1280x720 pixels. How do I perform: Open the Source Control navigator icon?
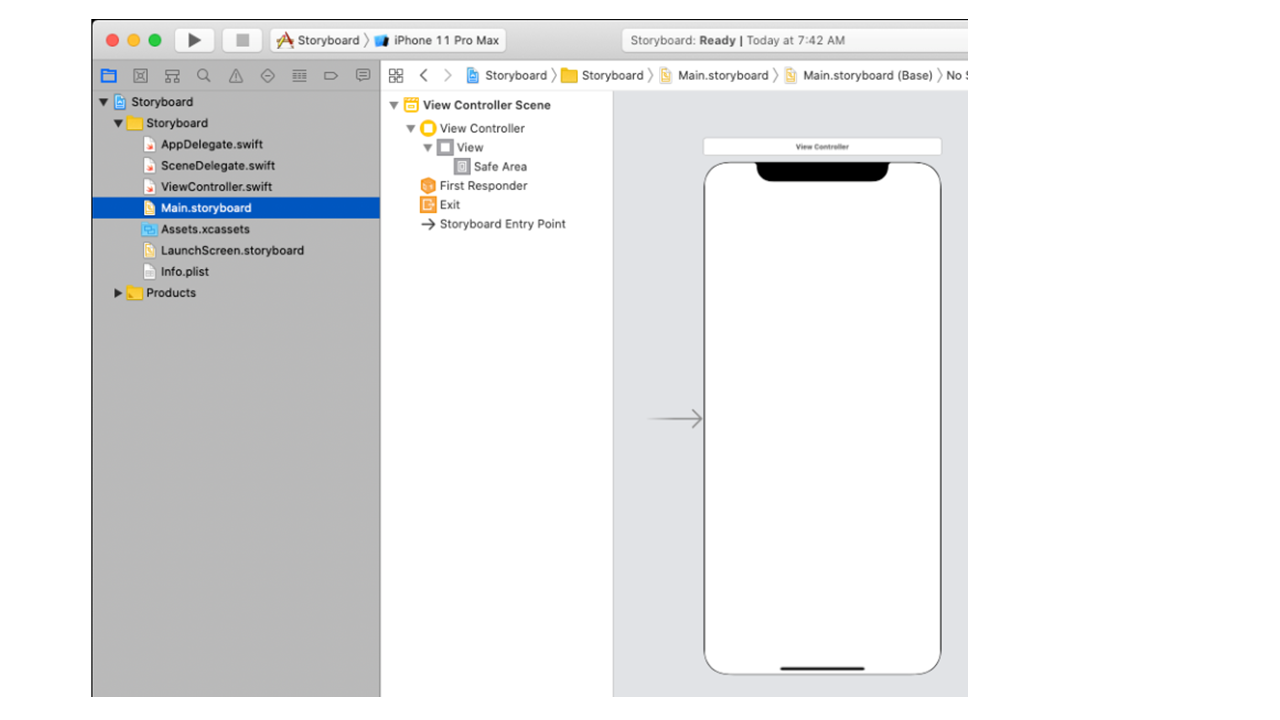pos(141,76)
